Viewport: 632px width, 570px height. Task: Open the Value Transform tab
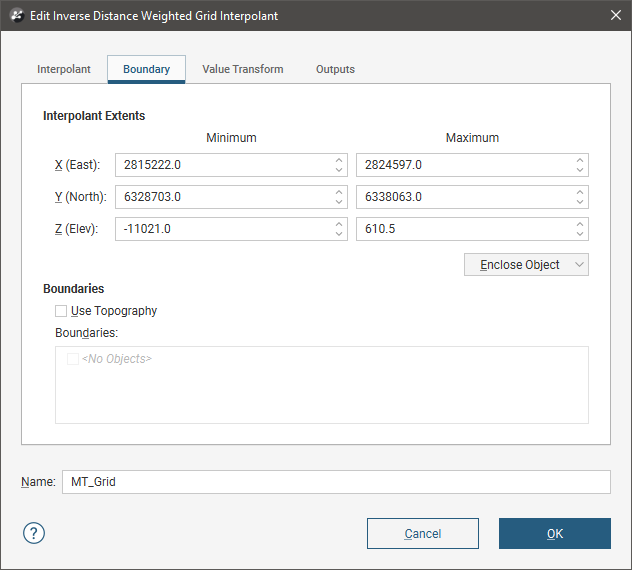tap(242, 70)
